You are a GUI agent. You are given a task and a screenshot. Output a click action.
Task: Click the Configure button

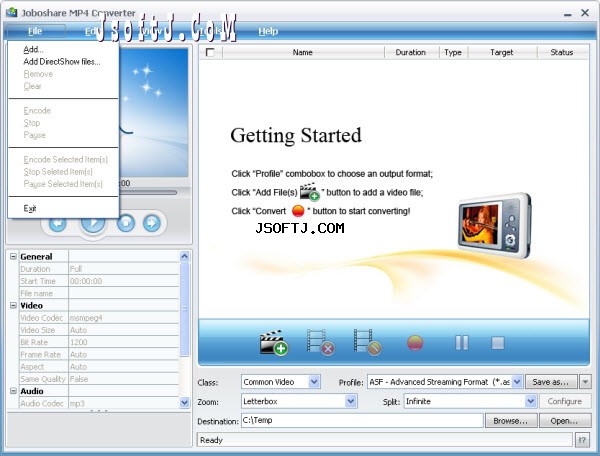tap(565, 401)
